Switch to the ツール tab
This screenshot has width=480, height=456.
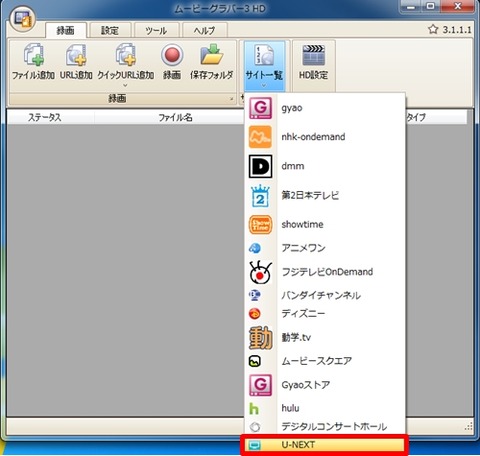point(156,30)
